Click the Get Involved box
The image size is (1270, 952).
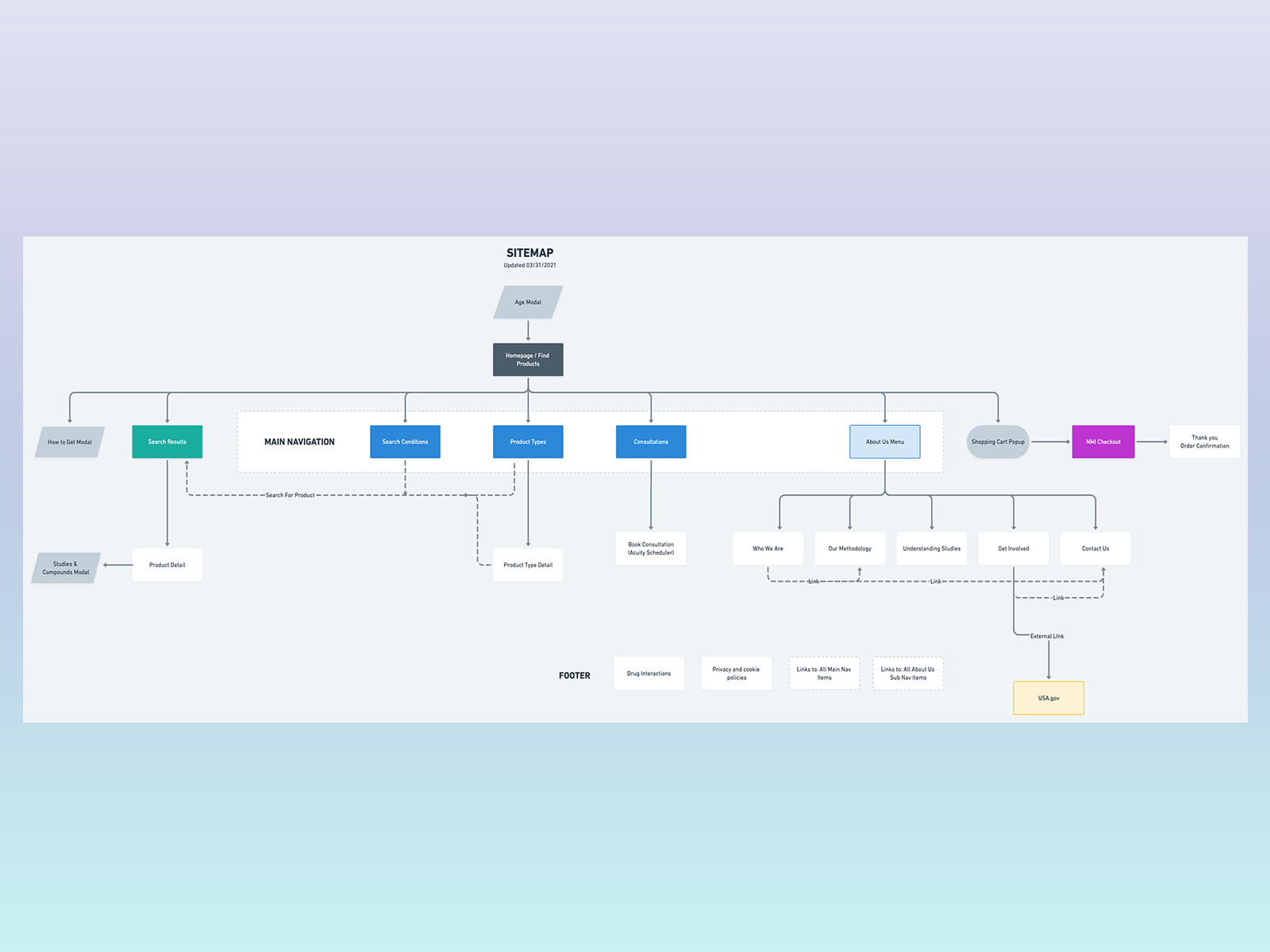pyautogui.click(x=1014, y=548)
